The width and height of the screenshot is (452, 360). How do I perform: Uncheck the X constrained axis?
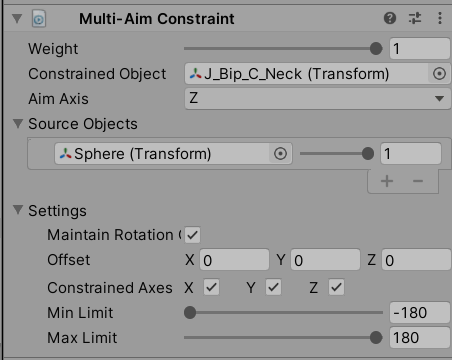point(212,287)
